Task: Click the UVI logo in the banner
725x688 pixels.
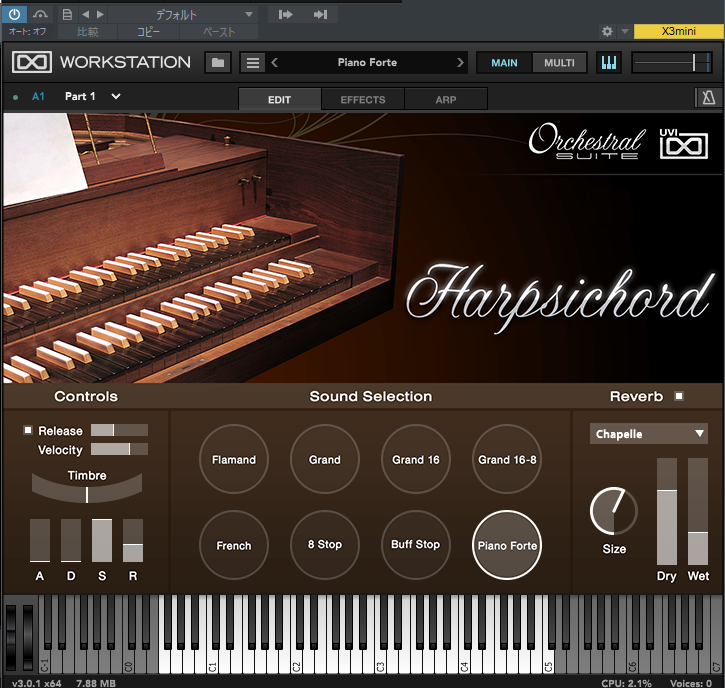Action: pyautogui.click(x=683, y=143)
